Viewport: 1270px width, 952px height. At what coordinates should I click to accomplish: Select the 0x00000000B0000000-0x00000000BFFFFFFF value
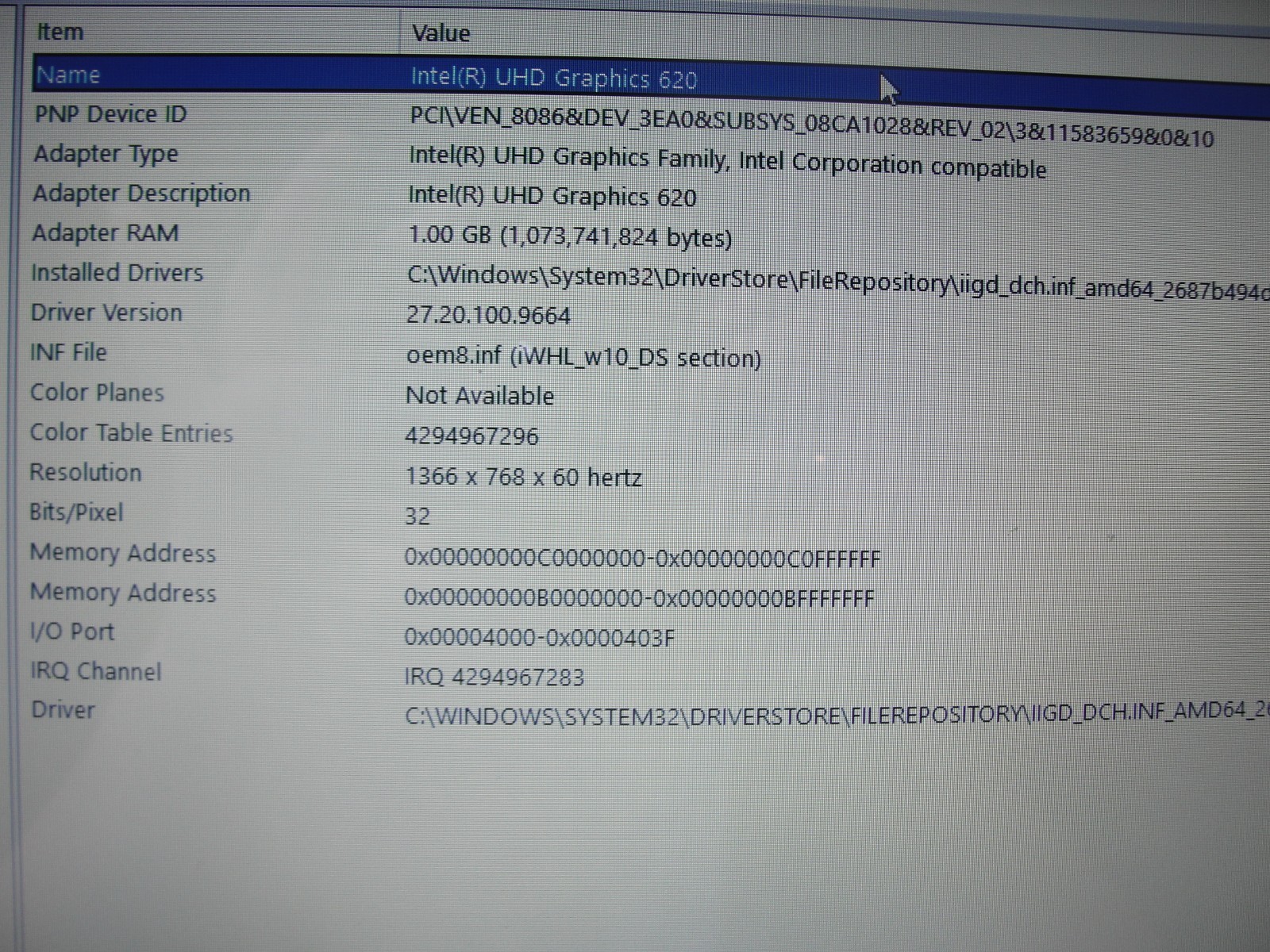click(639, 597)
